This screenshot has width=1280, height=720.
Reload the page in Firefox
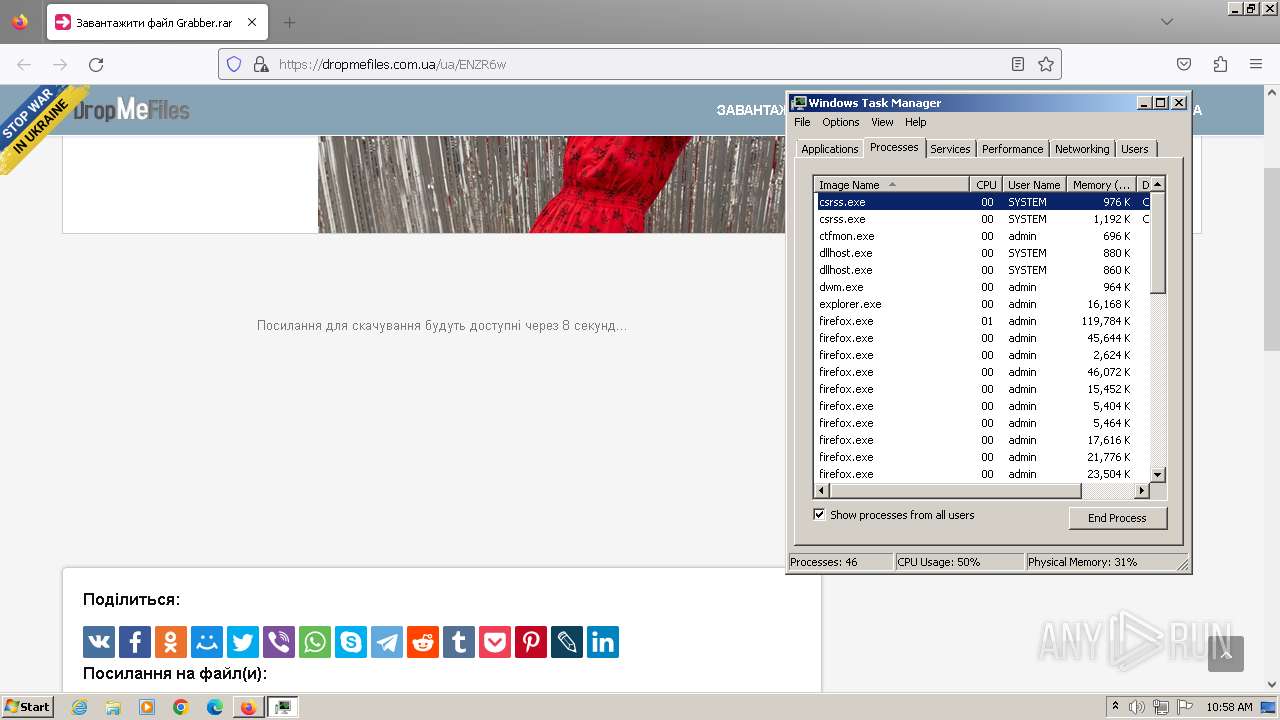pos(96,64)
